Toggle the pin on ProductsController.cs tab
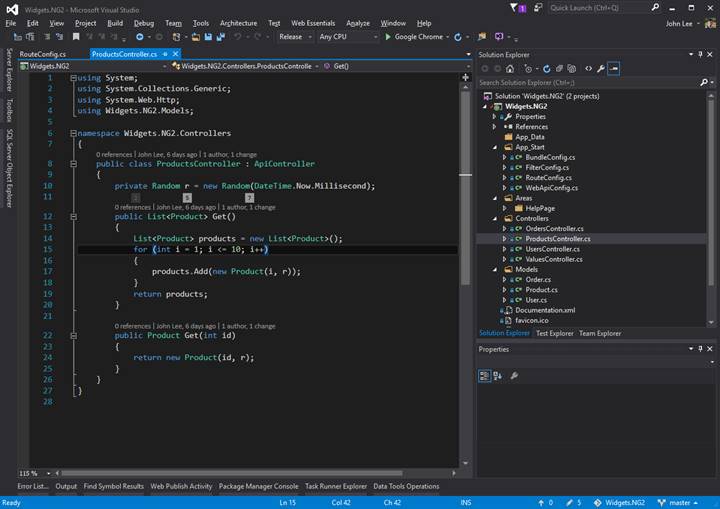 [x=165, y=54]
